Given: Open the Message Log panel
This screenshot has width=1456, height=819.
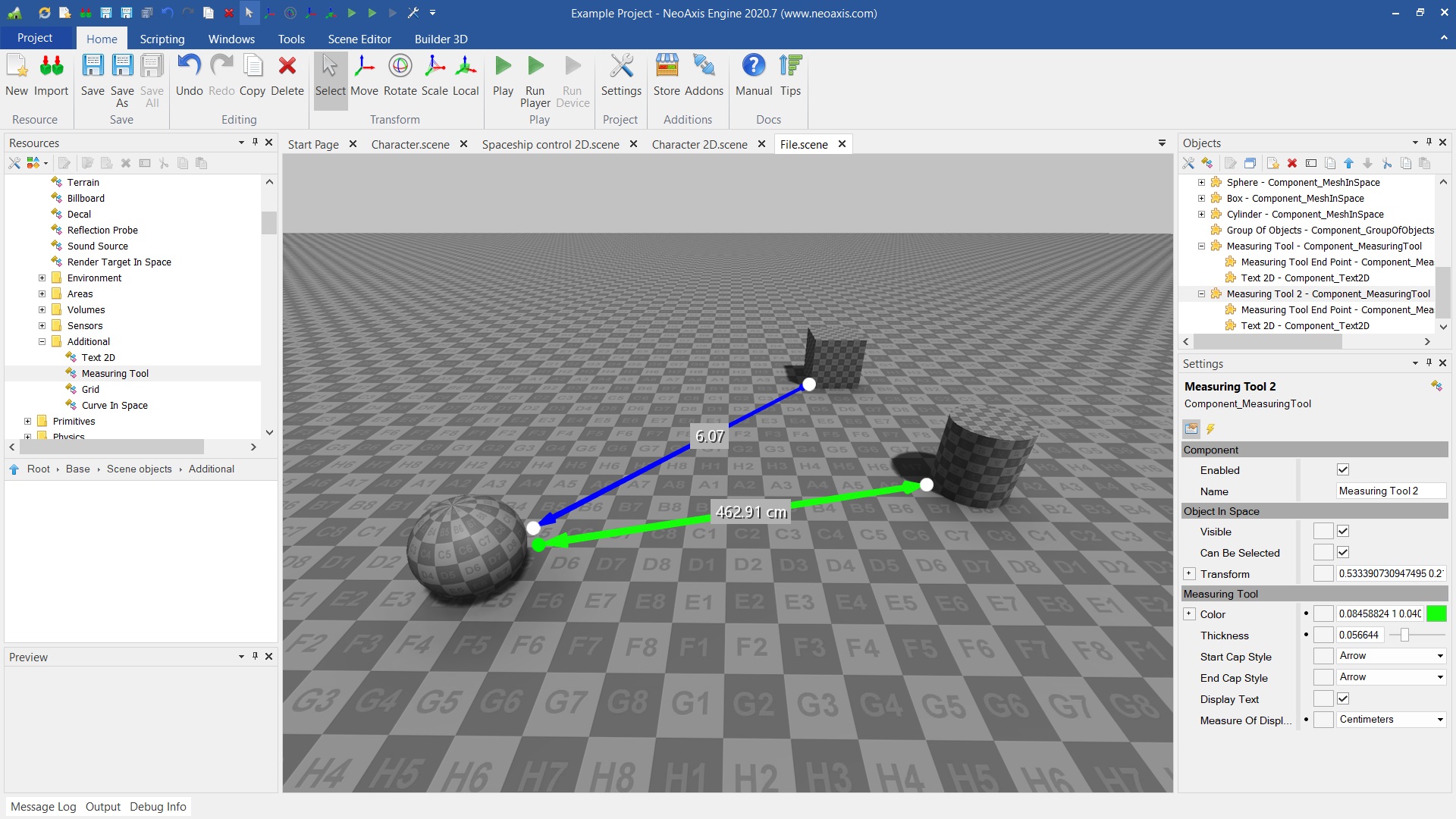Looking at the screenshot, I should 43,807.
